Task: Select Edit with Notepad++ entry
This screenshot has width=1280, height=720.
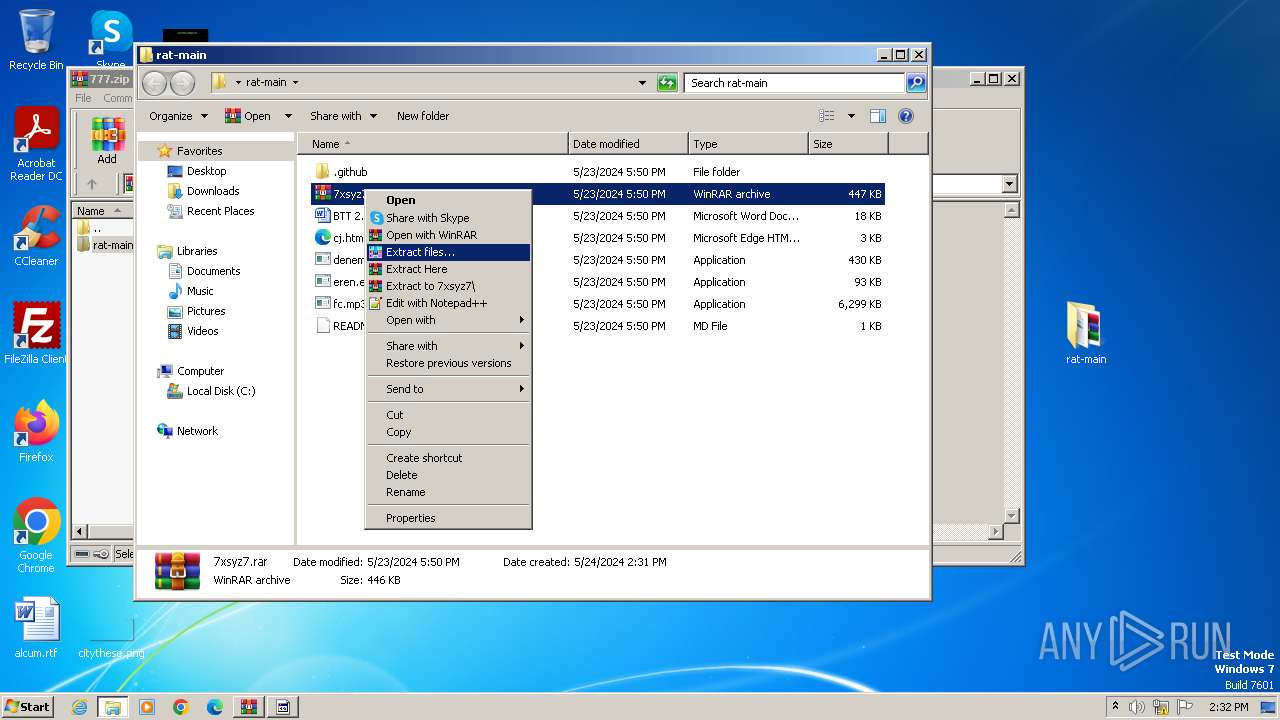Action: [448, 303]
